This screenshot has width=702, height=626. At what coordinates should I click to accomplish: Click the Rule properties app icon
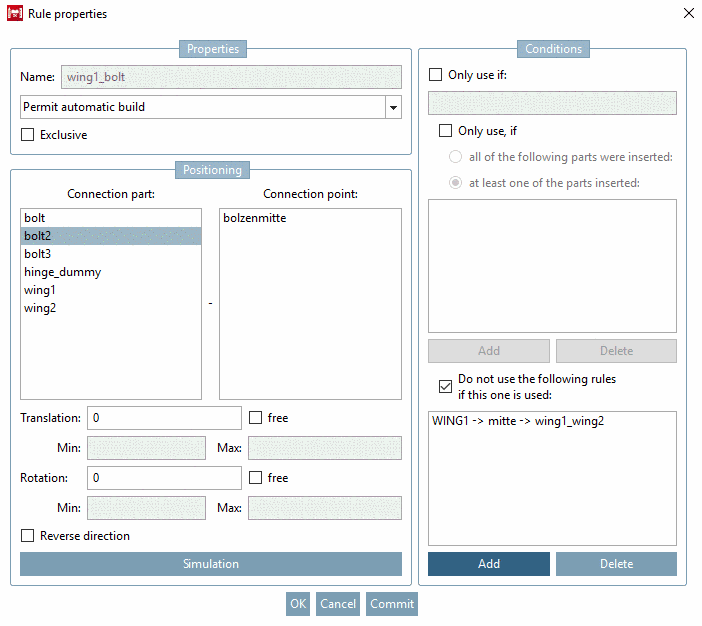(x=16, y=14)
